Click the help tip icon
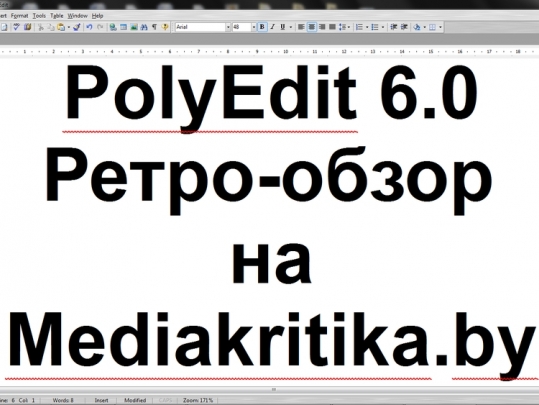Viewport: 539px width, 405px height. (165, 27)
